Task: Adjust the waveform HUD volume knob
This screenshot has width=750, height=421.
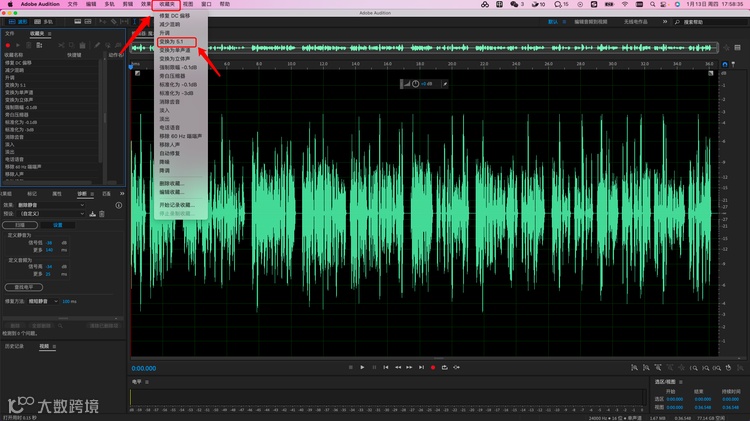Action: (x=415, y=84)
